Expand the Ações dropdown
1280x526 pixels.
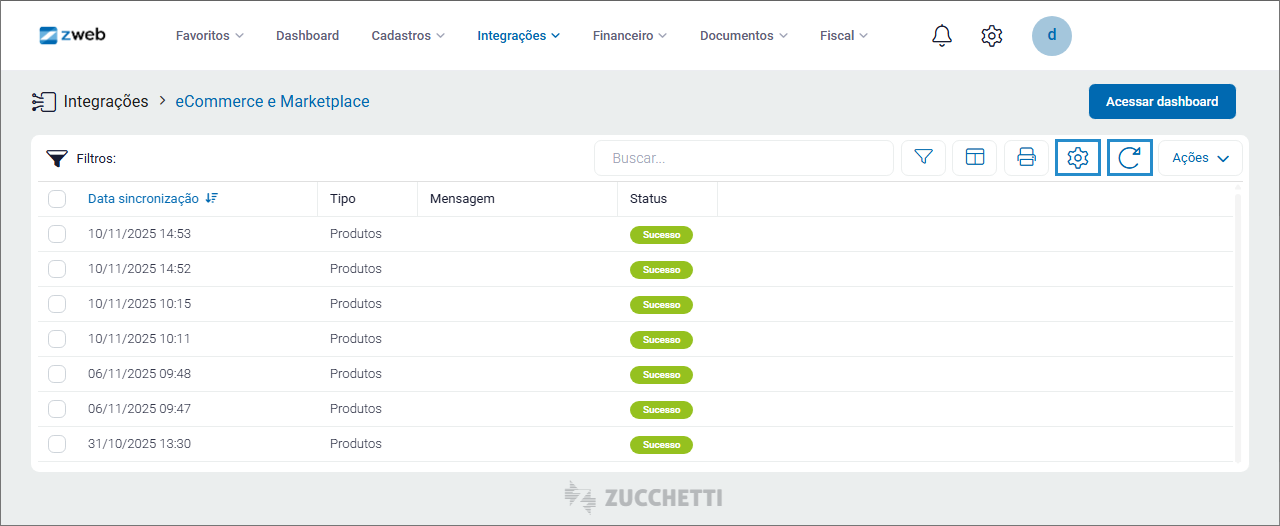click(1200, 158)
